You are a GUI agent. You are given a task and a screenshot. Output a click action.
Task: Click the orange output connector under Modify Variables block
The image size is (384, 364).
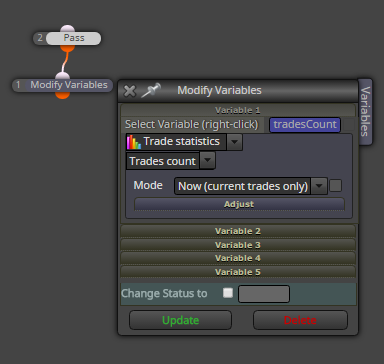pyautogui.click(x=62, y=95)
